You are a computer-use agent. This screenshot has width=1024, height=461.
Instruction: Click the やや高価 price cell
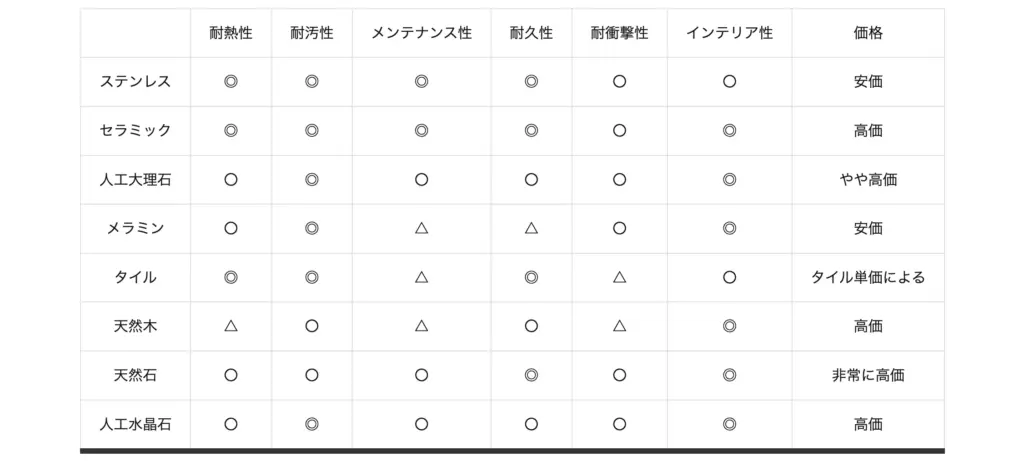coord(868,180)
